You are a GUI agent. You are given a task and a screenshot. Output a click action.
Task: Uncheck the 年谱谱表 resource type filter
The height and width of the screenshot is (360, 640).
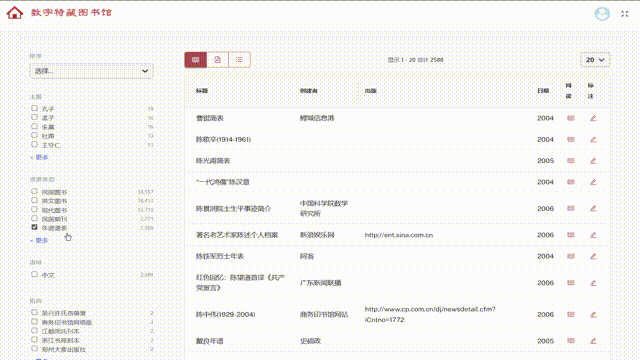pos(34,227)
